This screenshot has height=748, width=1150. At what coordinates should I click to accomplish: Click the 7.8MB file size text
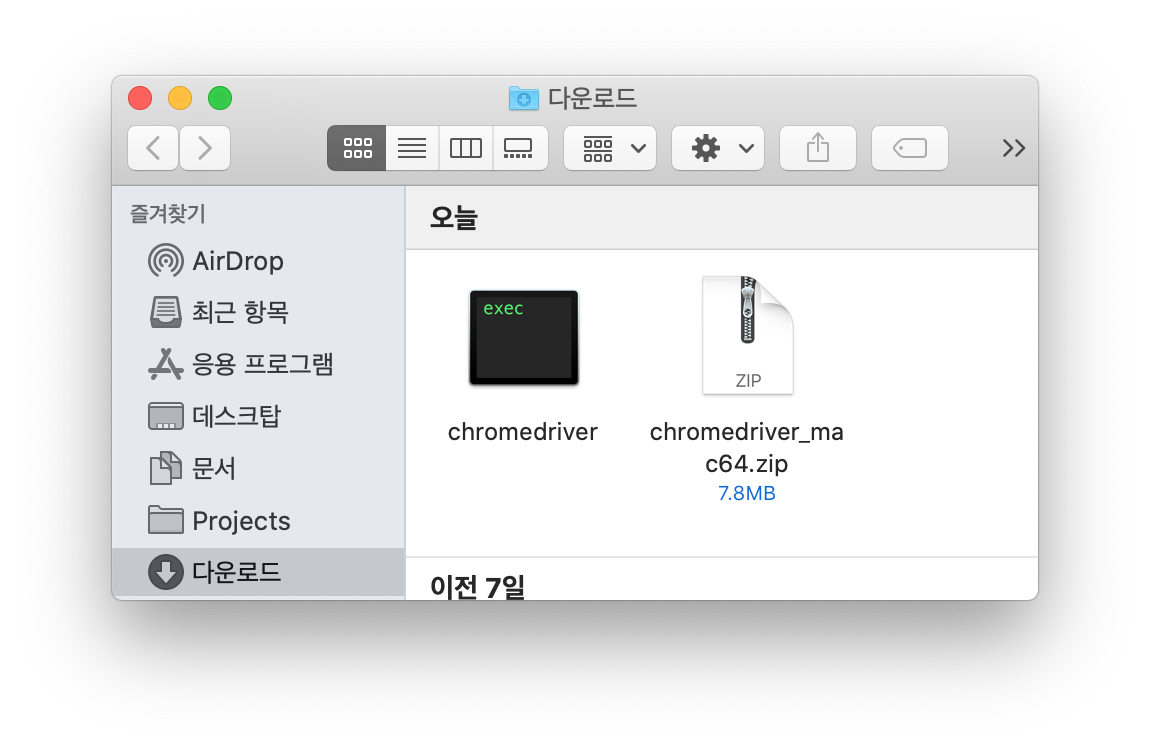click(747, 493)
